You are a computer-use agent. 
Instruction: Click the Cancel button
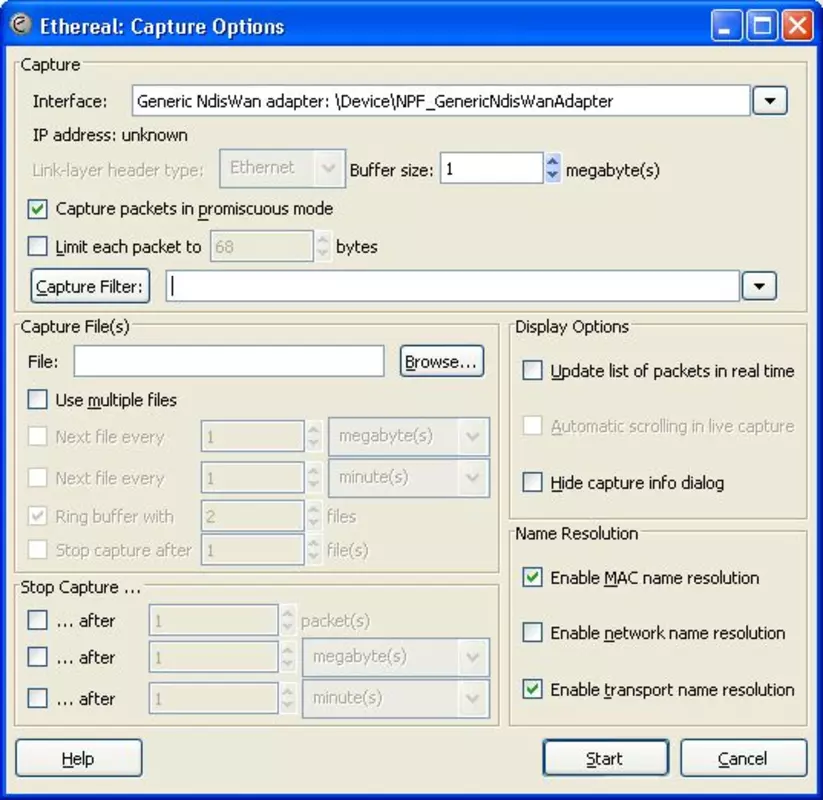pyautogui.click(x=744, y=758)
